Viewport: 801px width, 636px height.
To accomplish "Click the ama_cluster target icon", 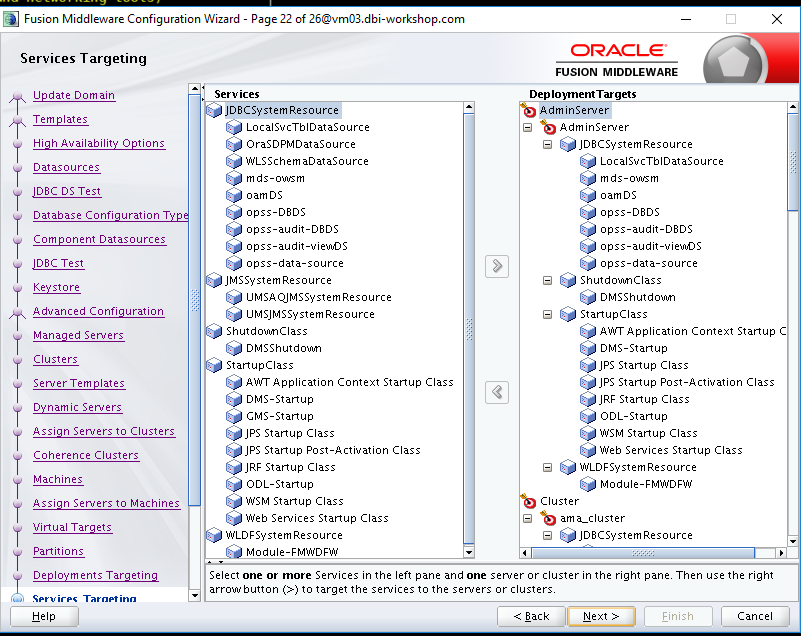I will click(x=548, y=519).
